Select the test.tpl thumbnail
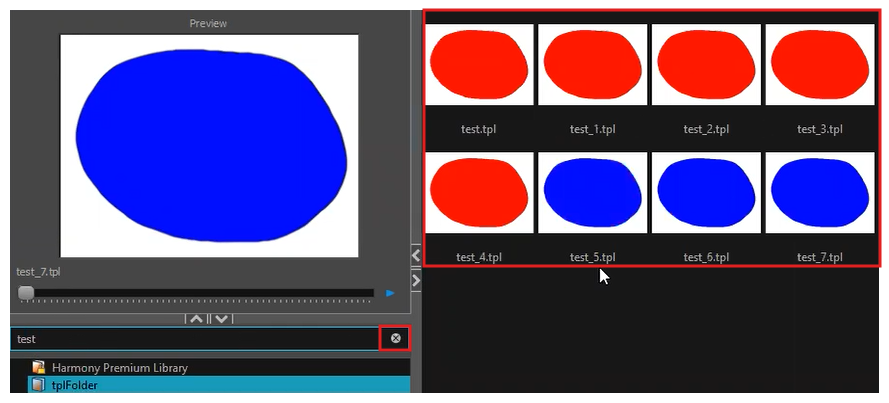 [479, 65]
